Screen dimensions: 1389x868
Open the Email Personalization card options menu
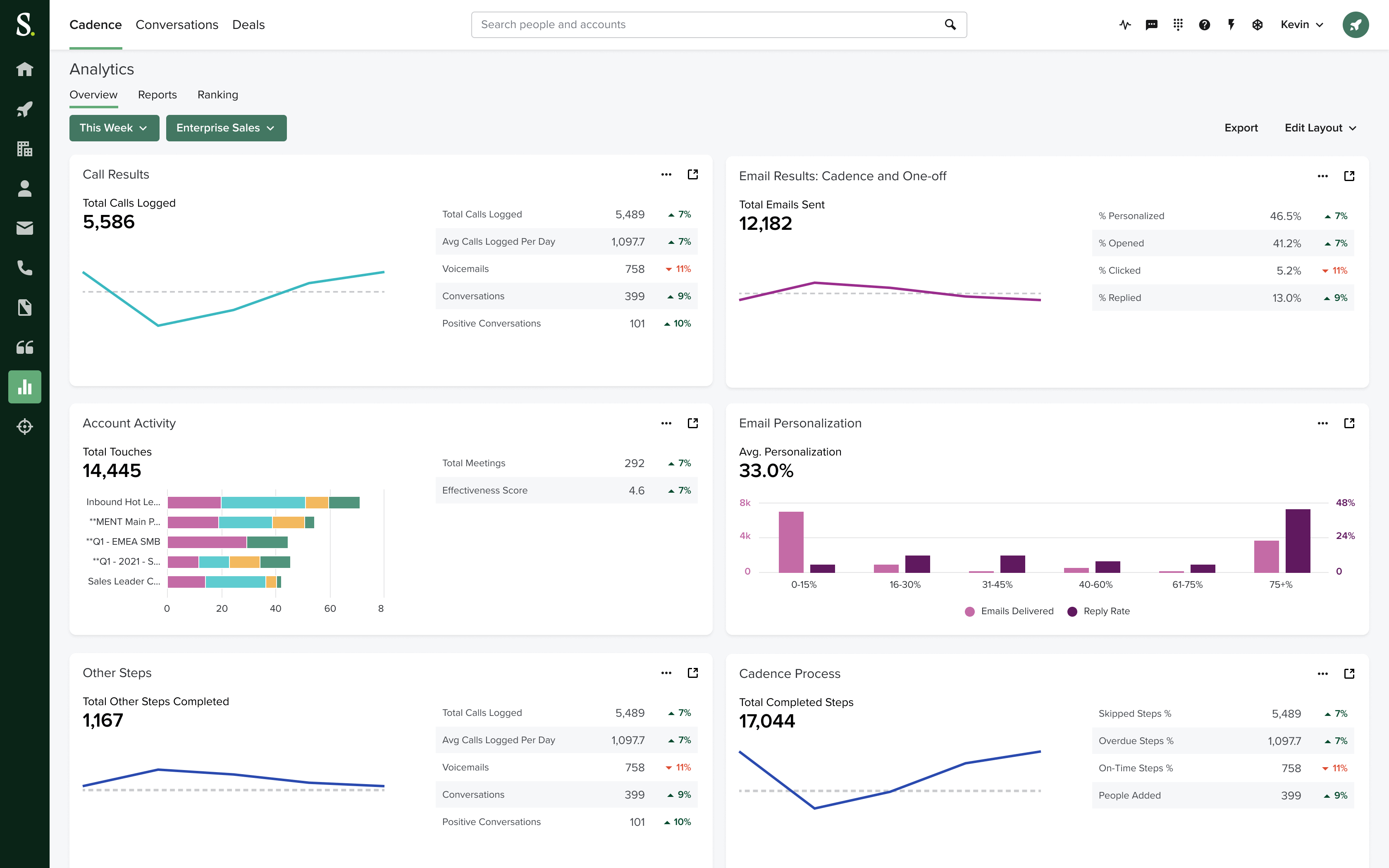click(1323, 423)
